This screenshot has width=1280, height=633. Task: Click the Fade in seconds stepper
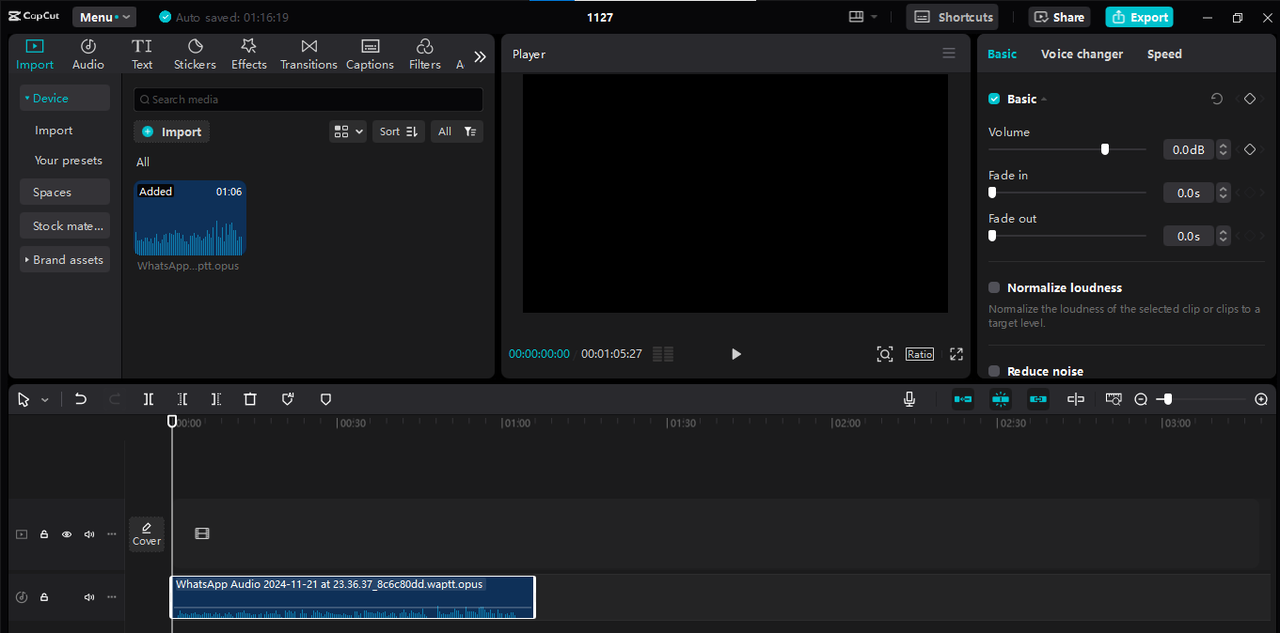click(x=1223, y=193)
